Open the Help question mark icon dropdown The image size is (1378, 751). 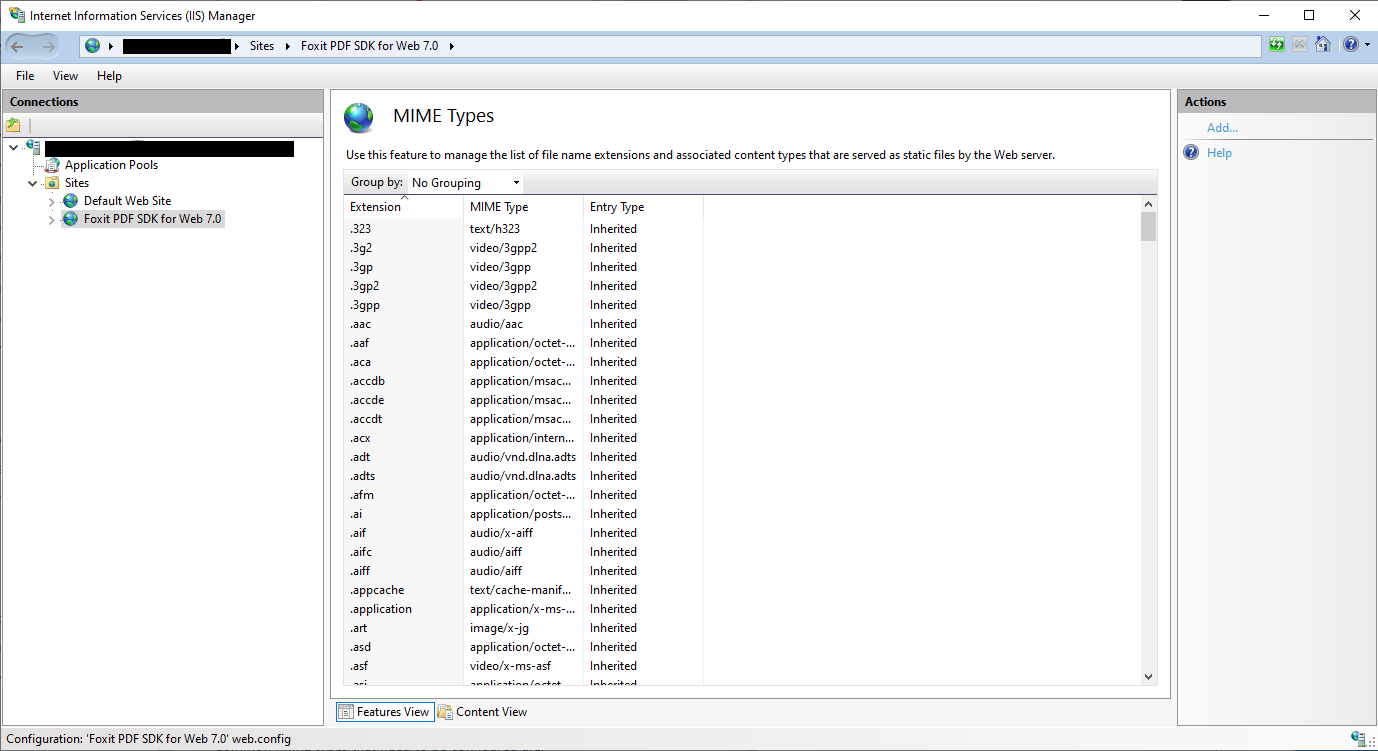tap(1355, 45)
